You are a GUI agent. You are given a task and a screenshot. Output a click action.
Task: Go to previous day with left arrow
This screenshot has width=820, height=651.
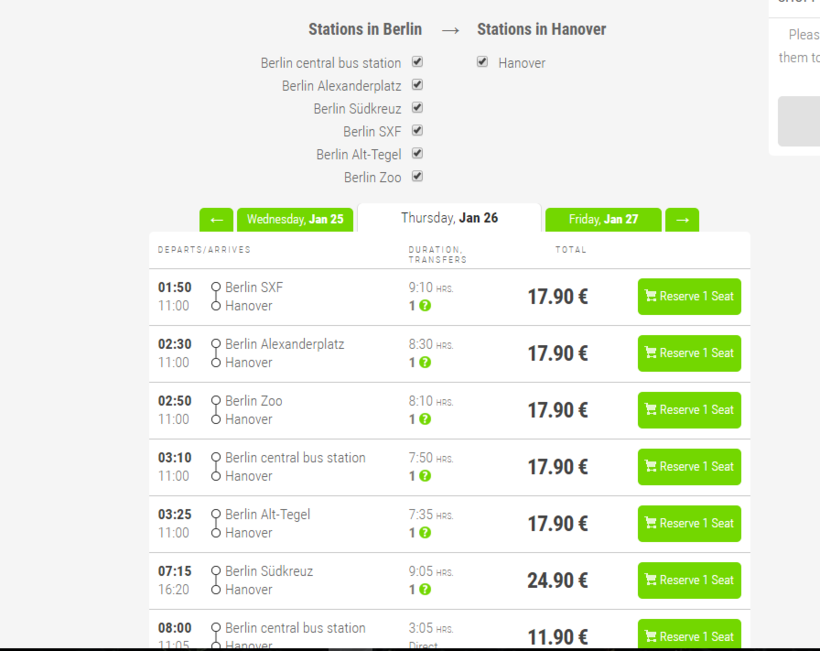coord(216,220)
